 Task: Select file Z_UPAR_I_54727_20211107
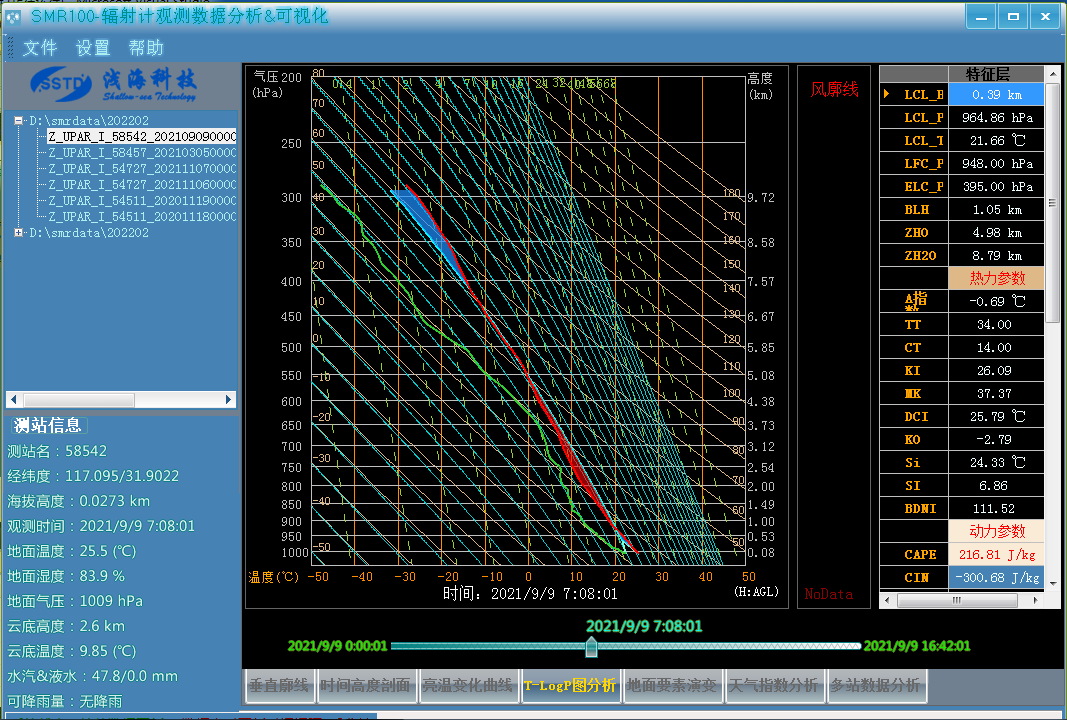[142, 168]
